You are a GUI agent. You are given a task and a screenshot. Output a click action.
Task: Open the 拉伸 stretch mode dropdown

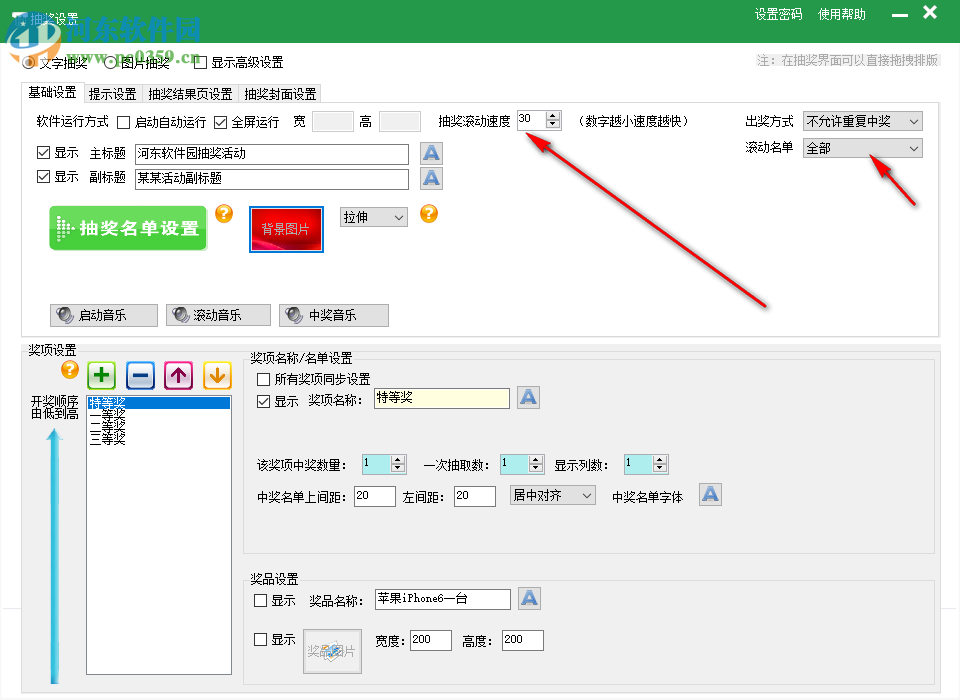(373, 216)
